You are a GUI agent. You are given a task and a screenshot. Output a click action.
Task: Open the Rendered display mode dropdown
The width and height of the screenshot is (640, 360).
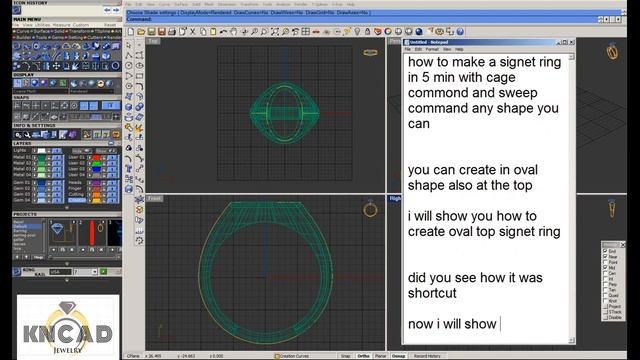[x=91, y=91]
